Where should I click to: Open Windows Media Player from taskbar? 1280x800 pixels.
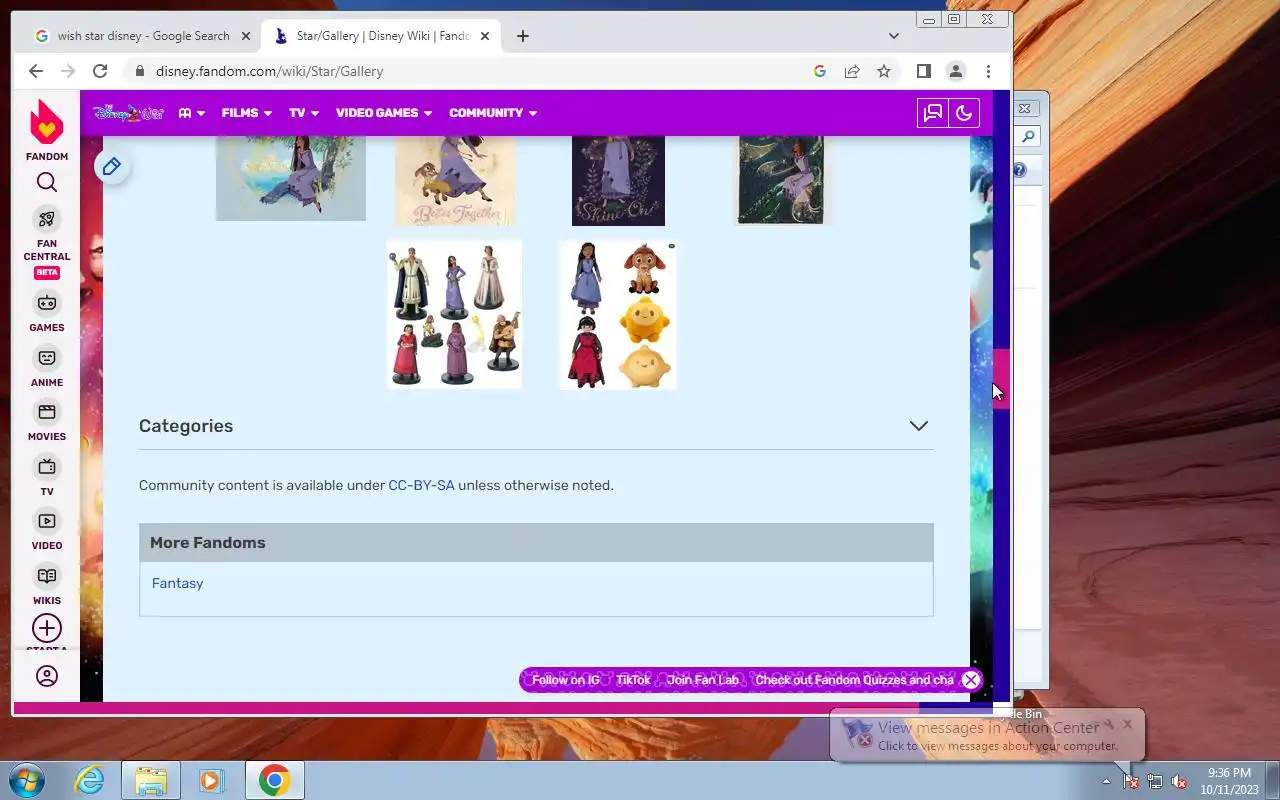(210, 780)
